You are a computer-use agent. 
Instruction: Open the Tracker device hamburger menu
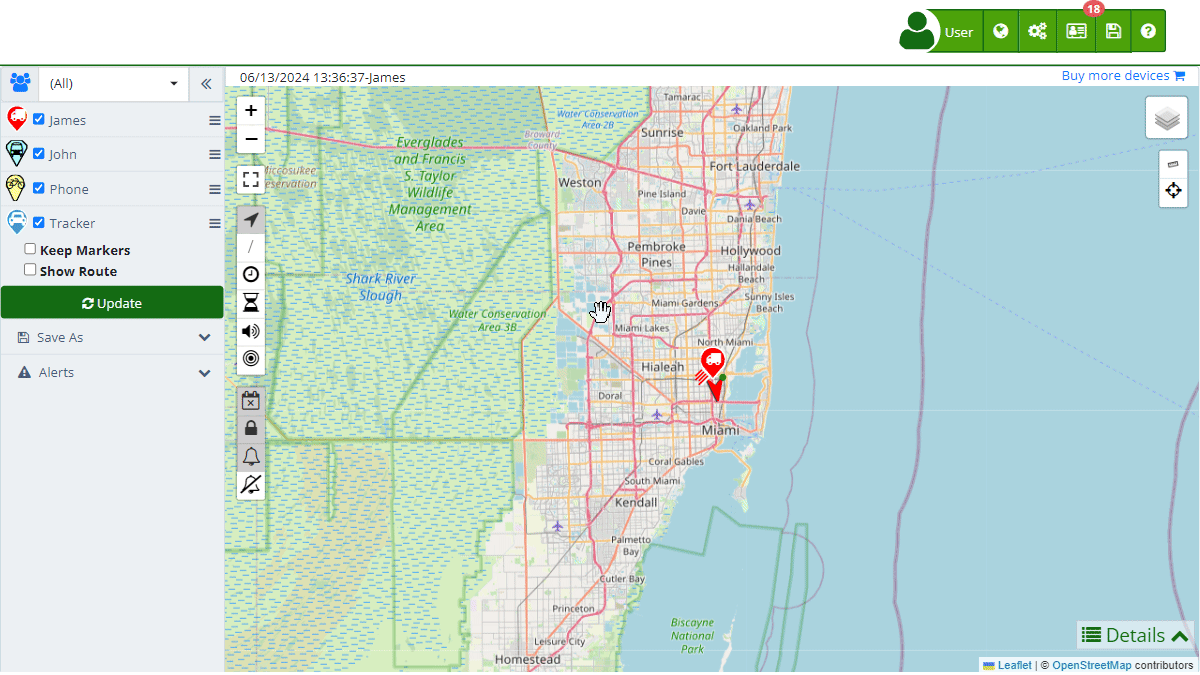click(214, 224)
